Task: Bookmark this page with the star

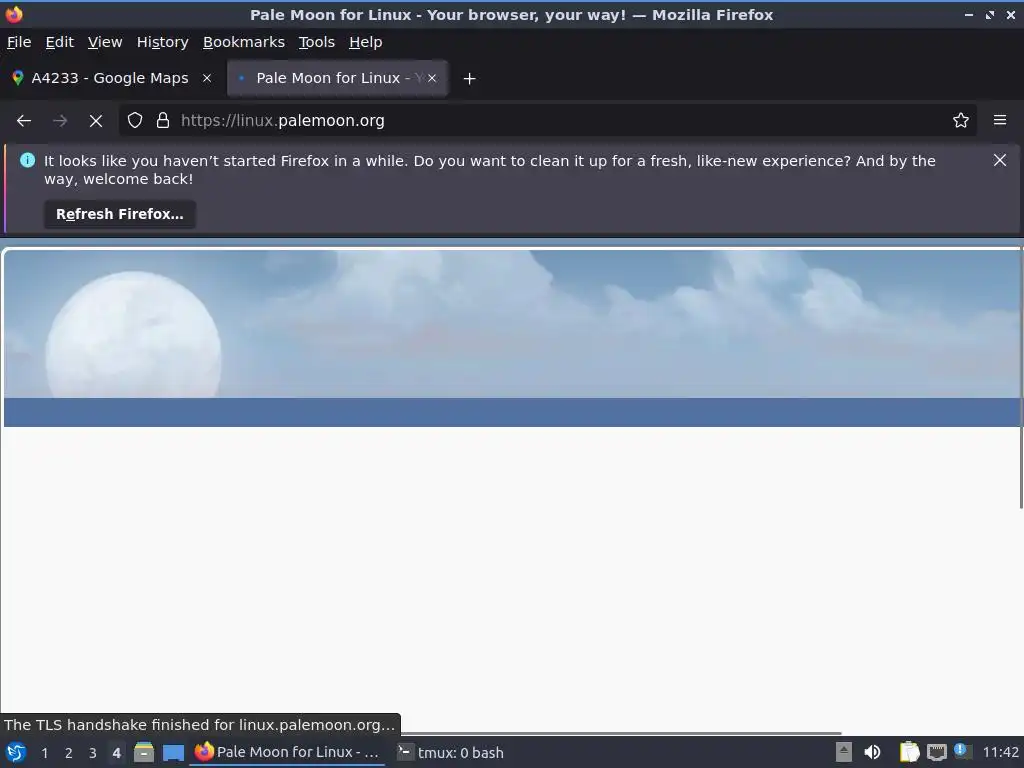Action: pos(961,120)
